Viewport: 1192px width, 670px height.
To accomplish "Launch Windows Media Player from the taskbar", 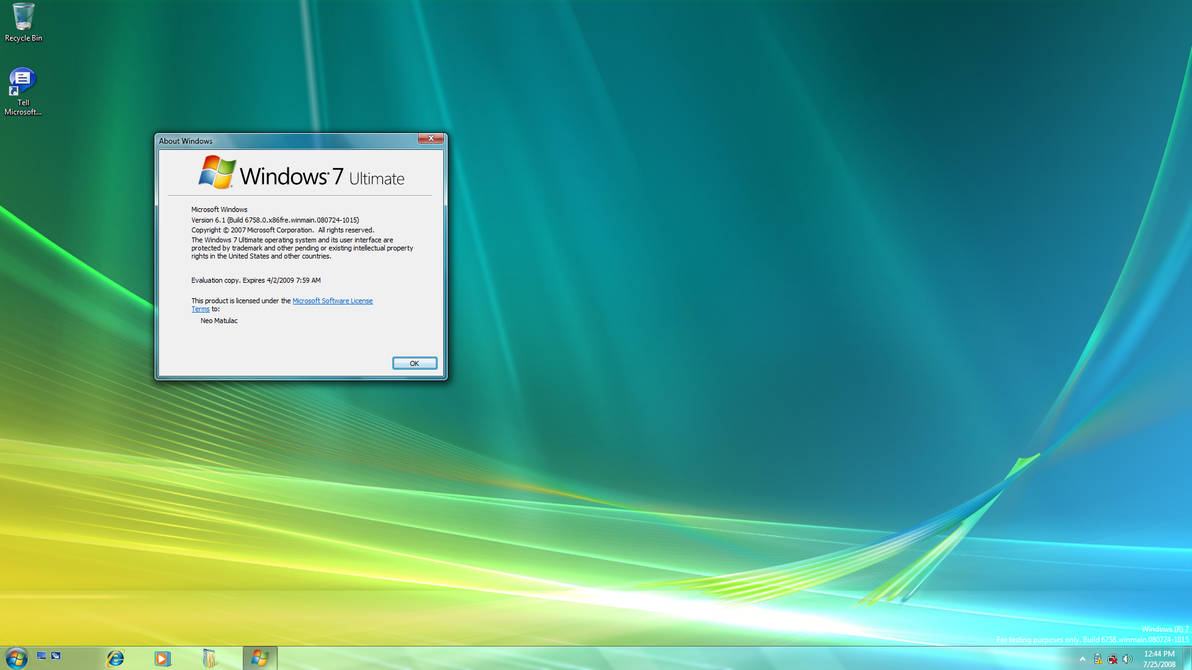I will pos(163,659).
